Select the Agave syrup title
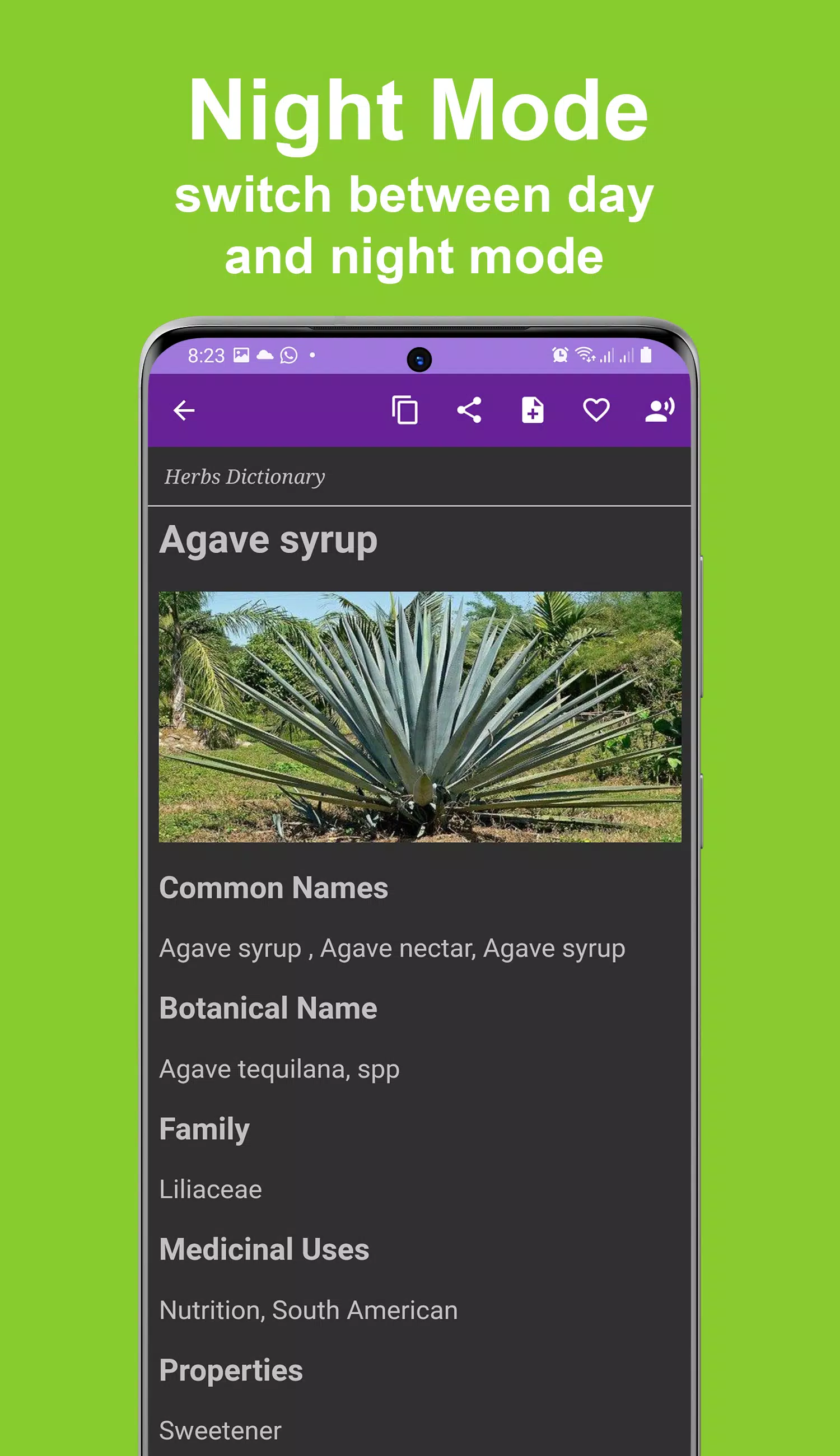 [x=268, y=541]
